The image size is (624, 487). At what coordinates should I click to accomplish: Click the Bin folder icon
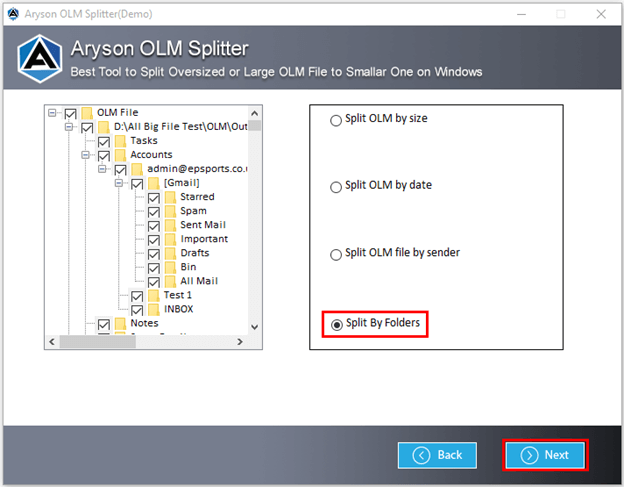coord(170,267)
